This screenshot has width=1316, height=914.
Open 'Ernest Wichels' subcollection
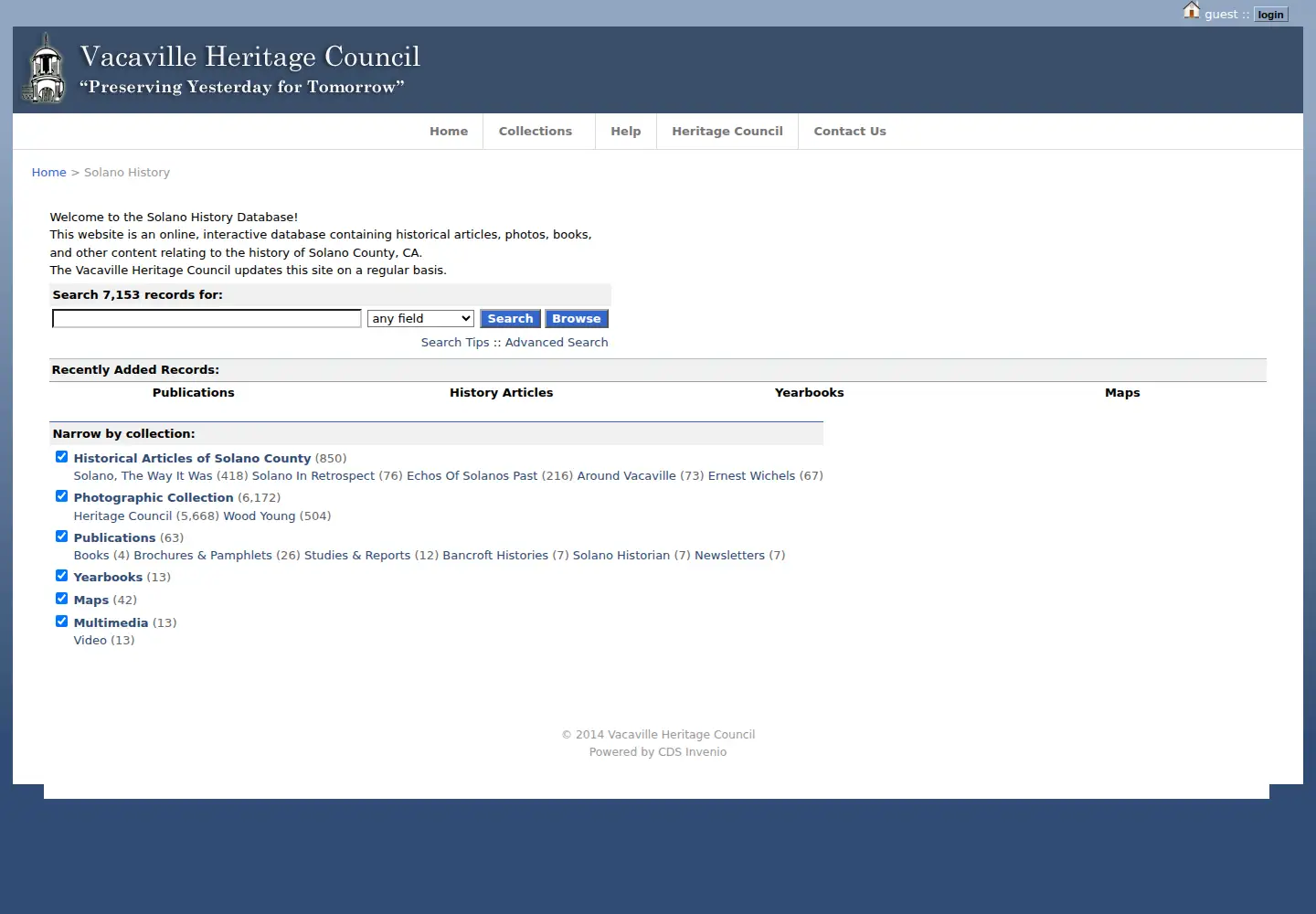[x=751, y=476]
